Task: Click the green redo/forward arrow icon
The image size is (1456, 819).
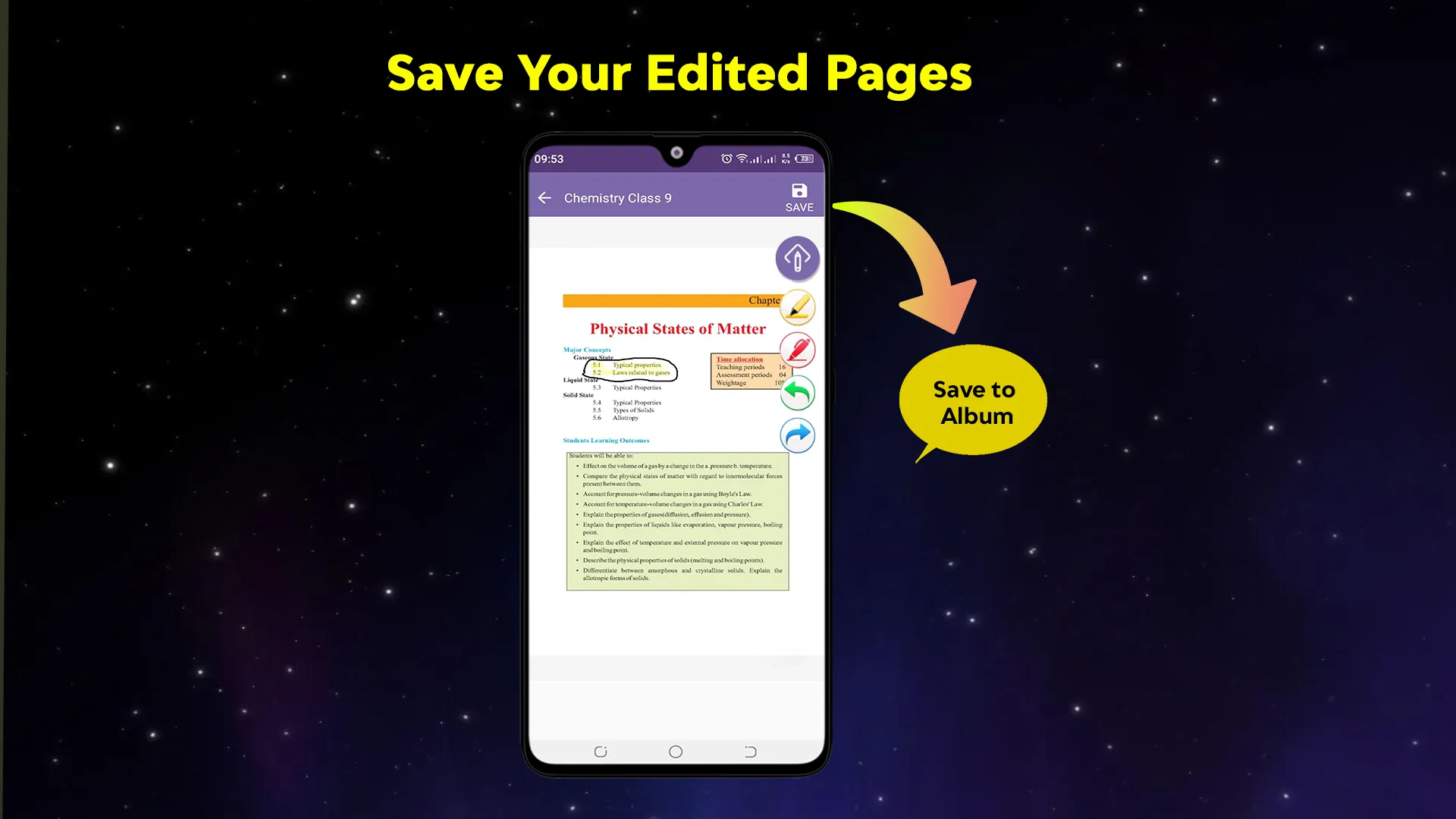Action: pos(797,392)
